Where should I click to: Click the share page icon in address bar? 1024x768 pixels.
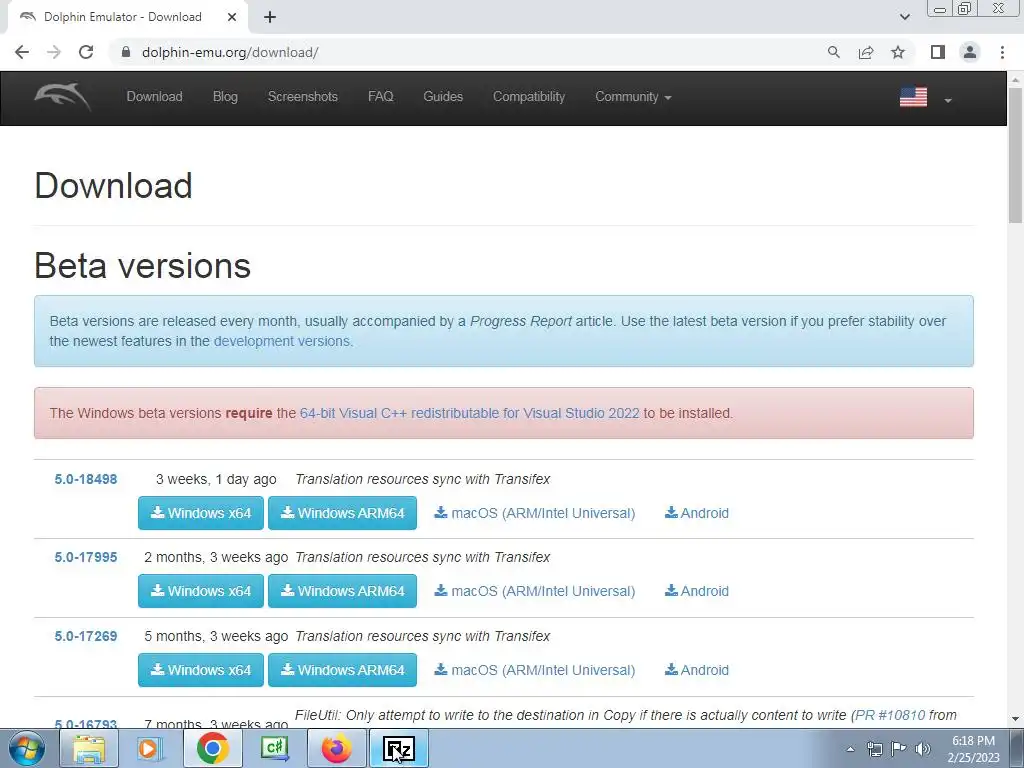click(x=866, y=52)
